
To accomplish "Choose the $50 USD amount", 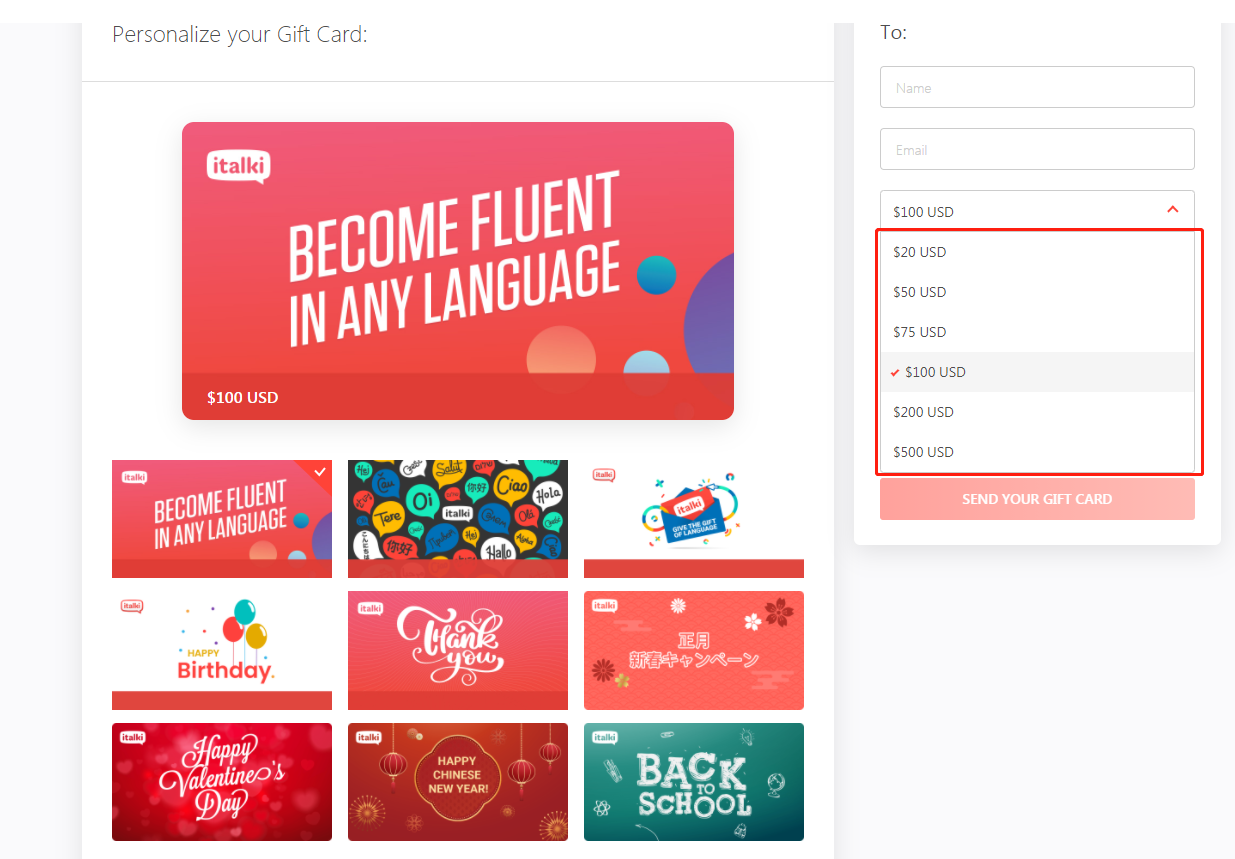I will coord(1037,292).
